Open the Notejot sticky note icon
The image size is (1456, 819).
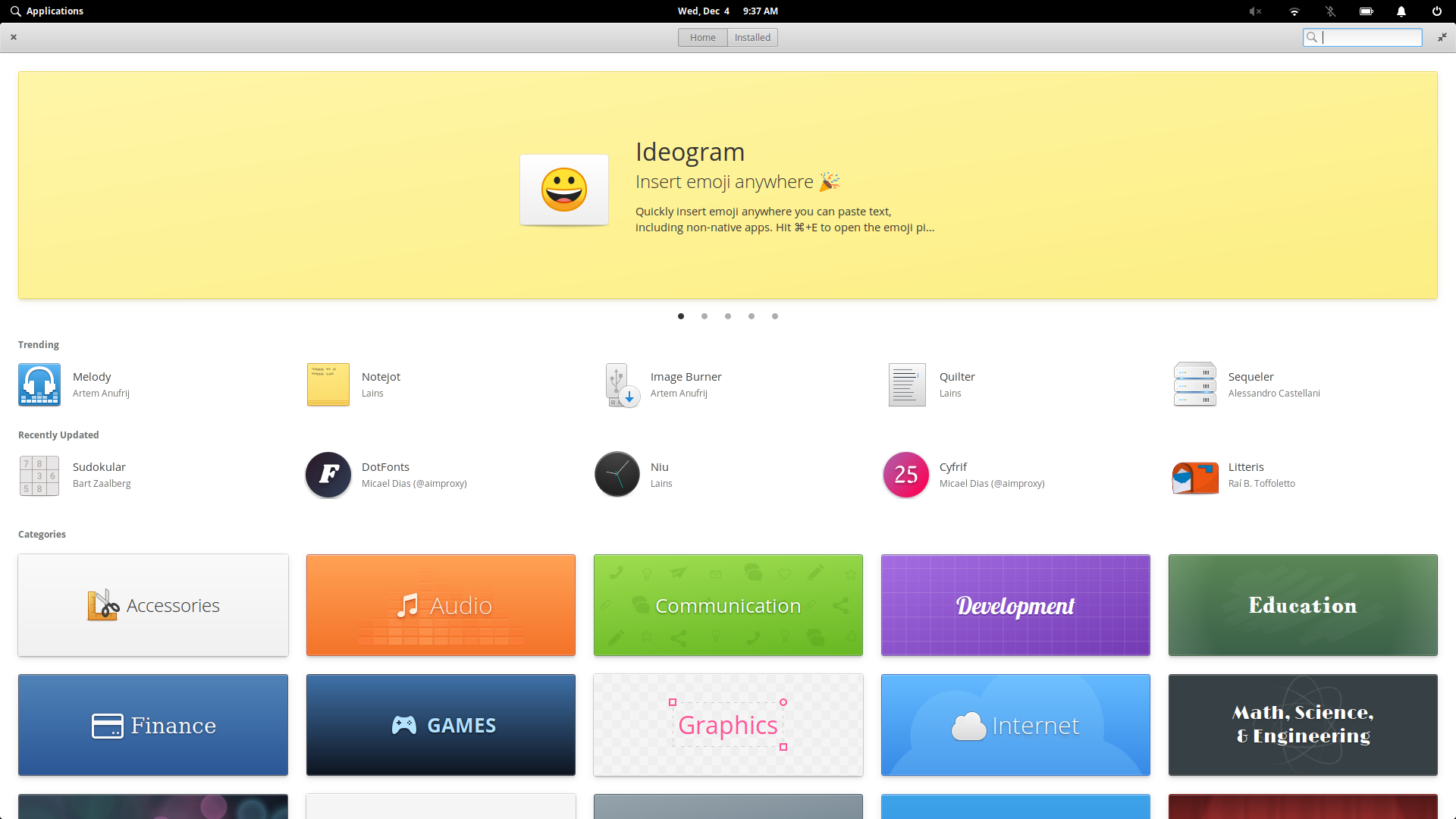(x=328, y=384)
